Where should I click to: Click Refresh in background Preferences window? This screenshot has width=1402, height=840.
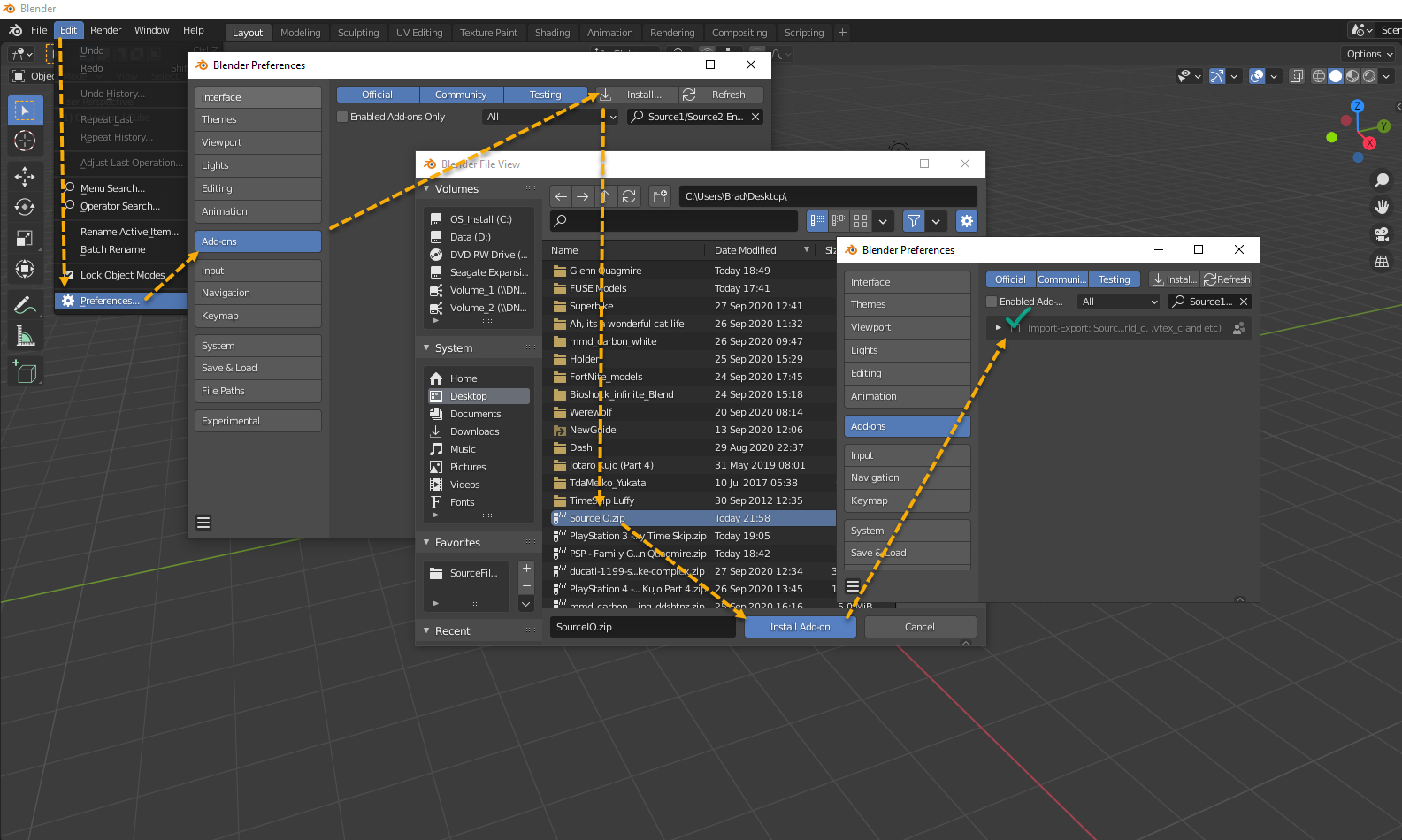[721, 95]
